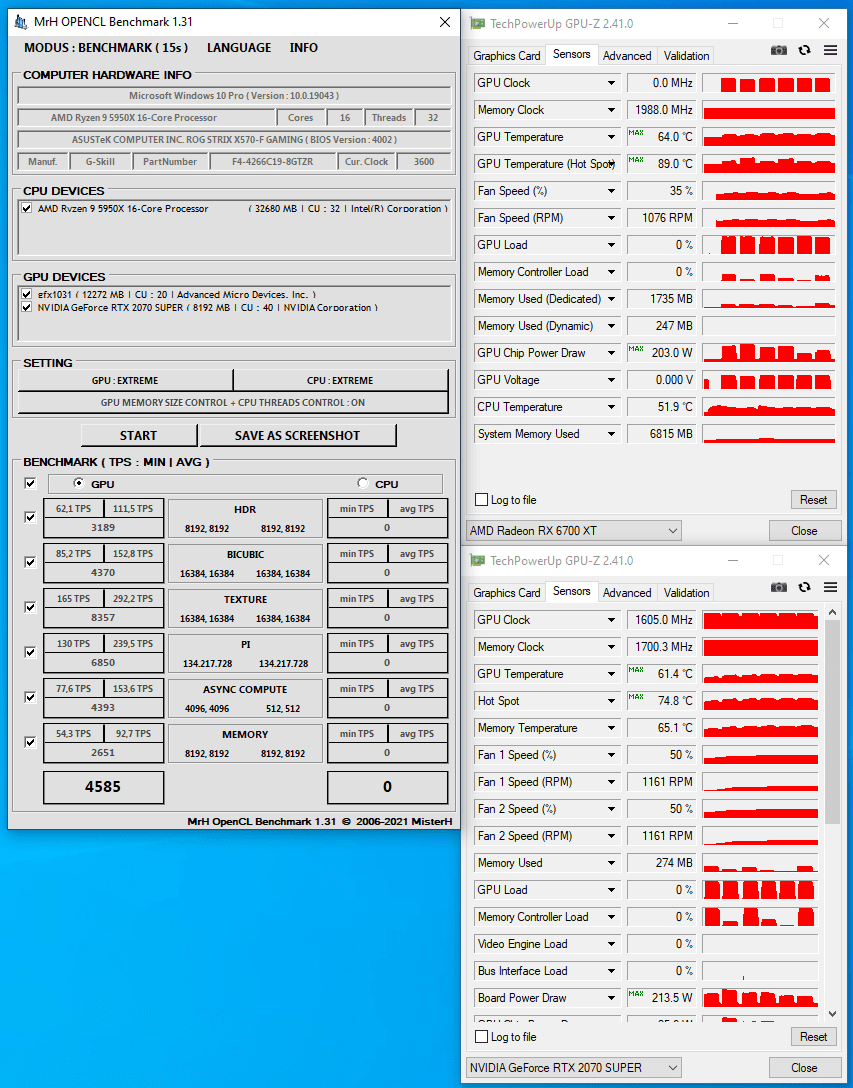Open Fan 2 Speed (RPM) sensor dropdown
This screenshot has height=1088, width=853.
click(x=611, y=836)
